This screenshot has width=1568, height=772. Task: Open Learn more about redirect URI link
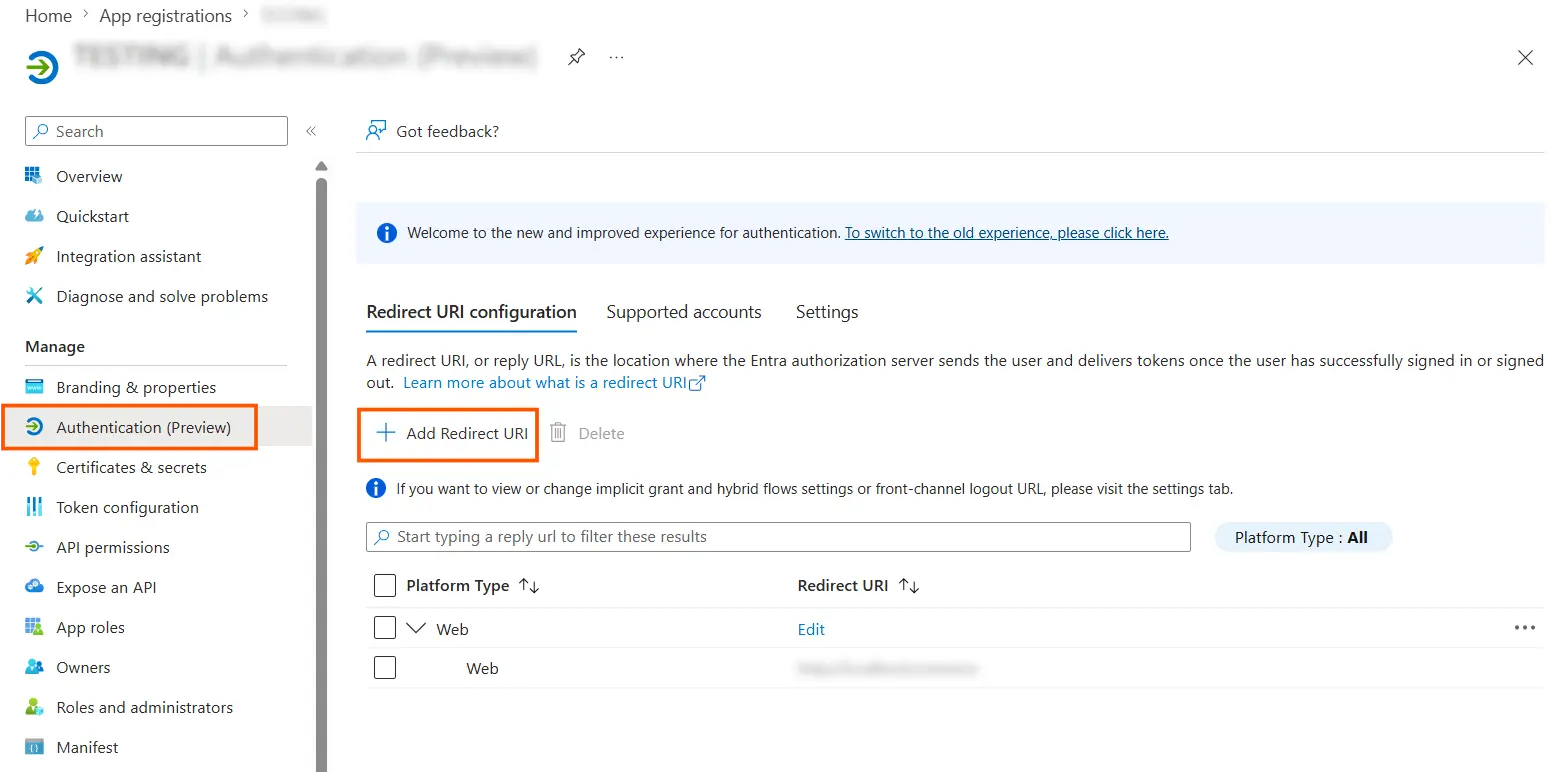(x=554, y=383)
